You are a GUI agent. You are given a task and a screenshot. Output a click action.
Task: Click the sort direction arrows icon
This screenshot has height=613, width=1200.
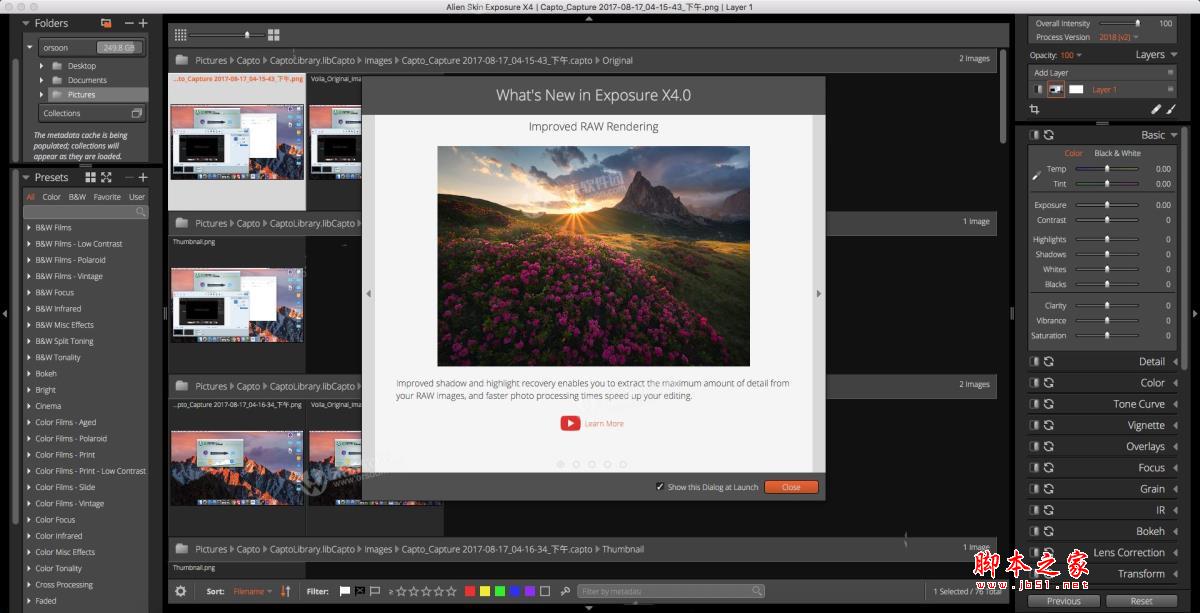click(x=285, y=591)
